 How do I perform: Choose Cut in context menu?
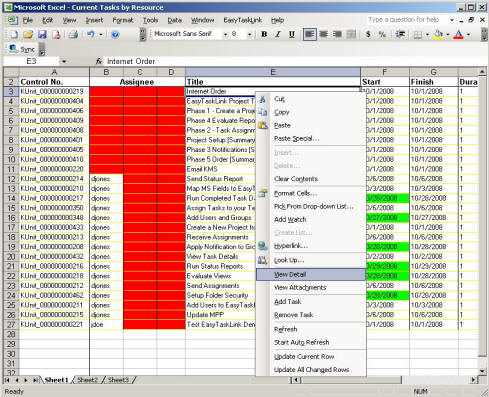(x=311, y=99)
